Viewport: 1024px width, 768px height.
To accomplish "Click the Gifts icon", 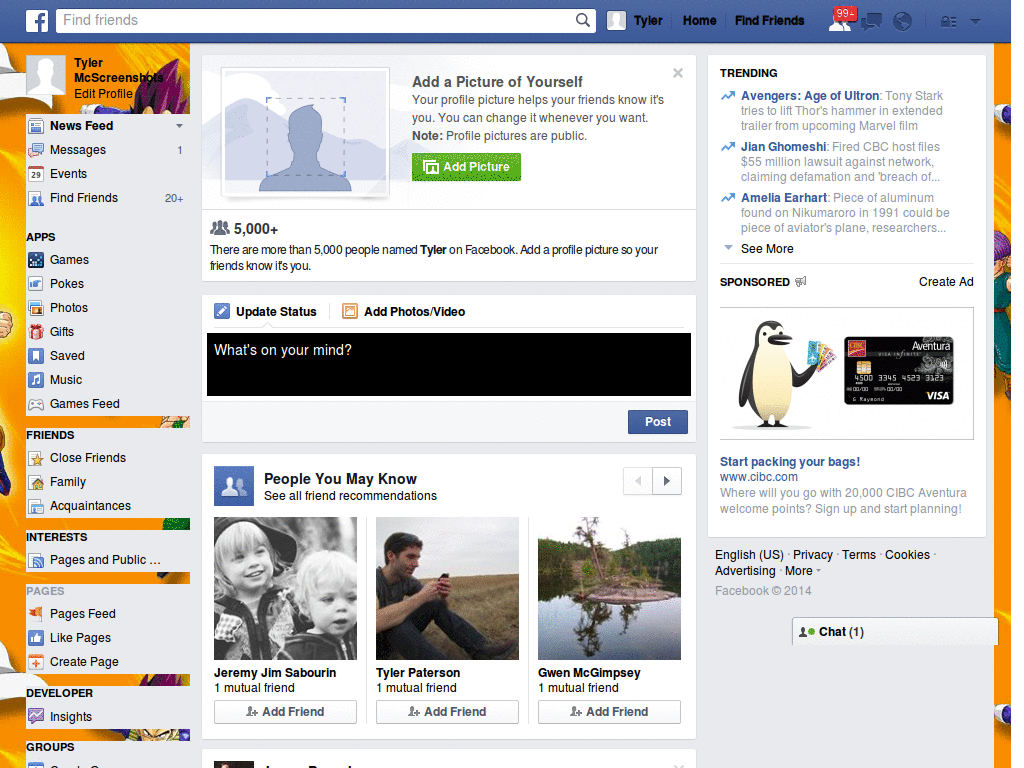I will pyautogui.click(x=36, y=332).
